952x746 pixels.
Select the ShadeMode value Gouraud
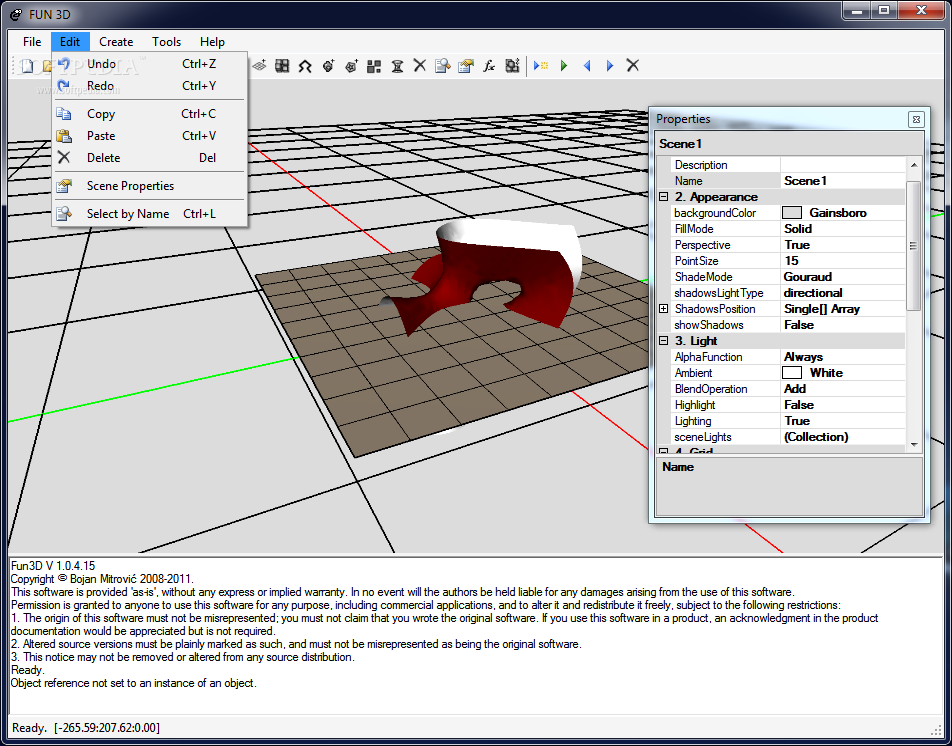(x=843, y=277)
